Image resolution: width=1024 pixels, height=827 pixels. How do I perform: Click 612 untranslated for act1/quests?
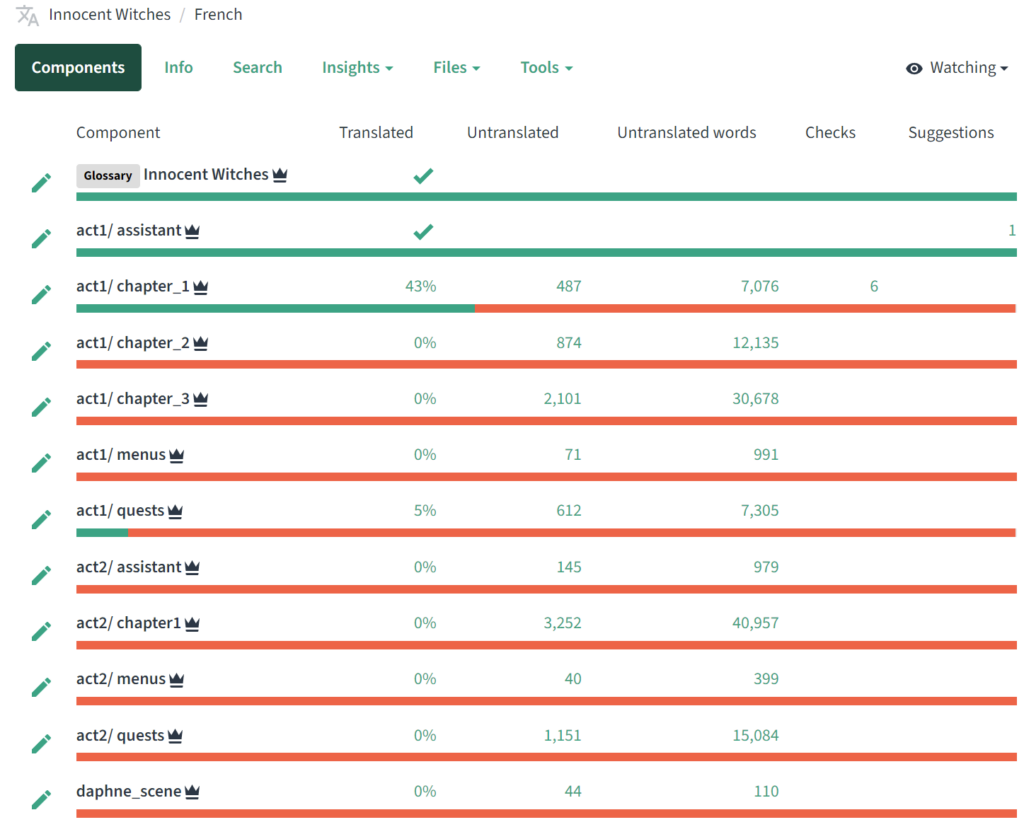pos(569,511)
